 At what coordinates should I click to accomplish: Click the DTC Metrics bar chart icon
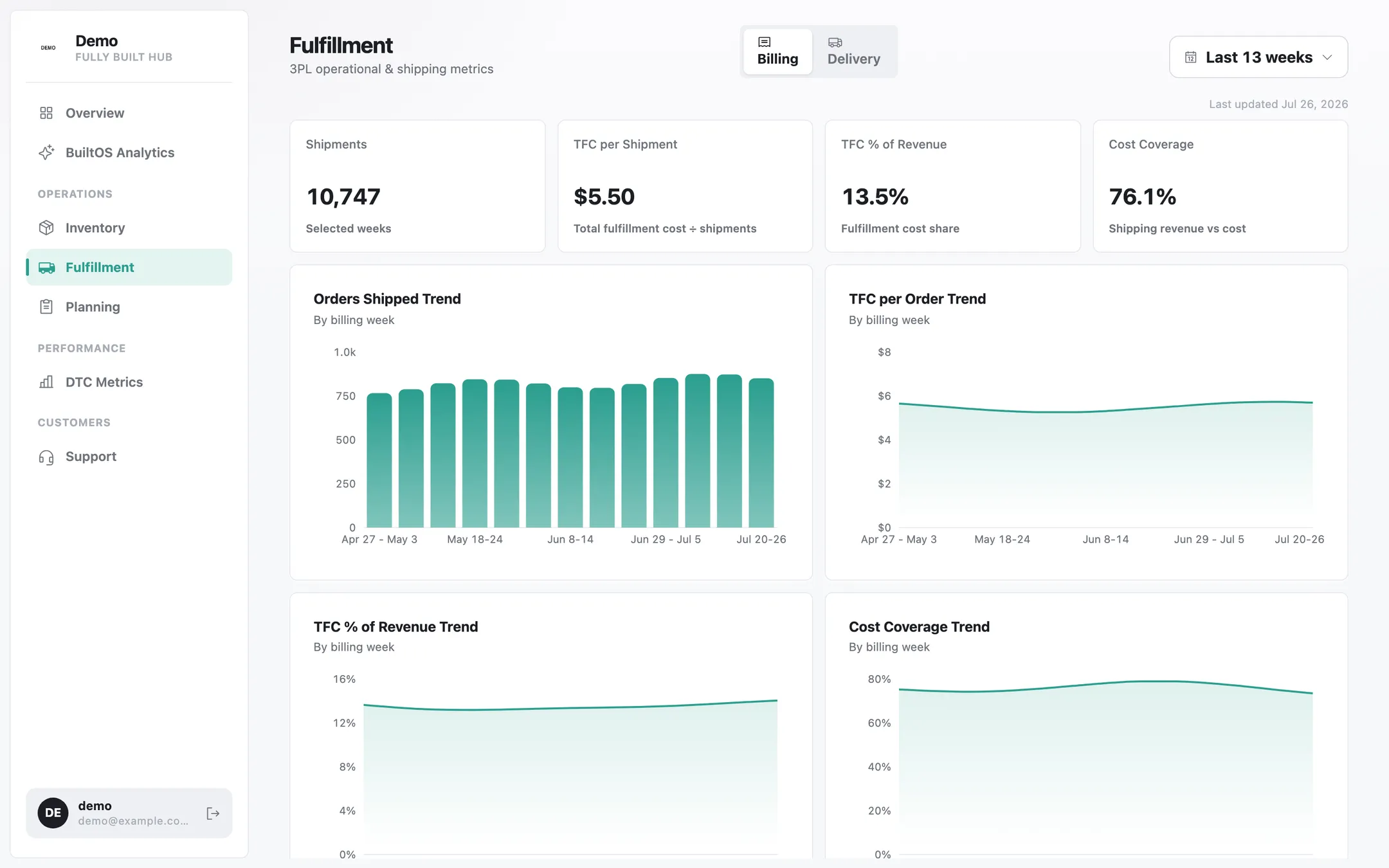coord(46,382)
